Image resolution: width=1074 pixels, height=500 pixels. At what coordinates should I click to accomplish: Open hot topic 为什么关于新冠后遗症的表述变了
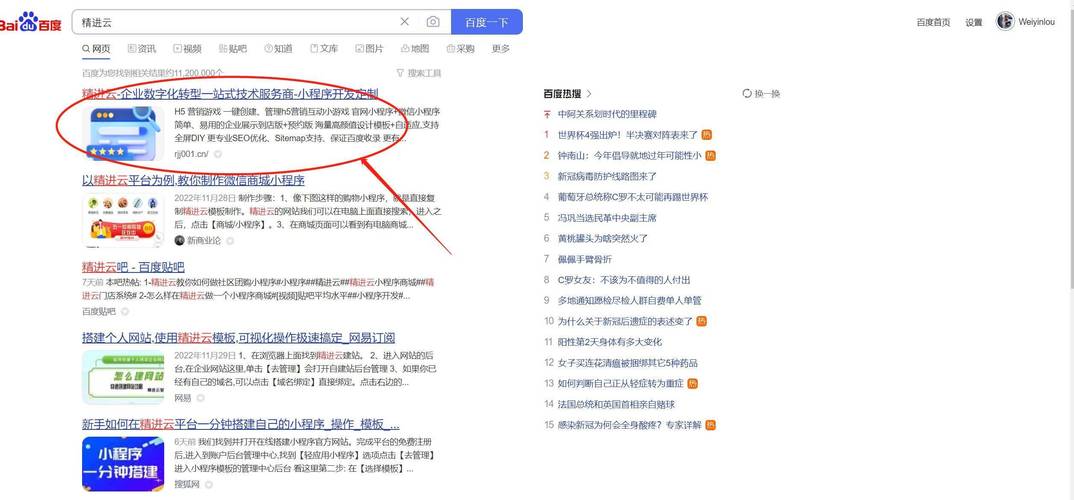625,321
